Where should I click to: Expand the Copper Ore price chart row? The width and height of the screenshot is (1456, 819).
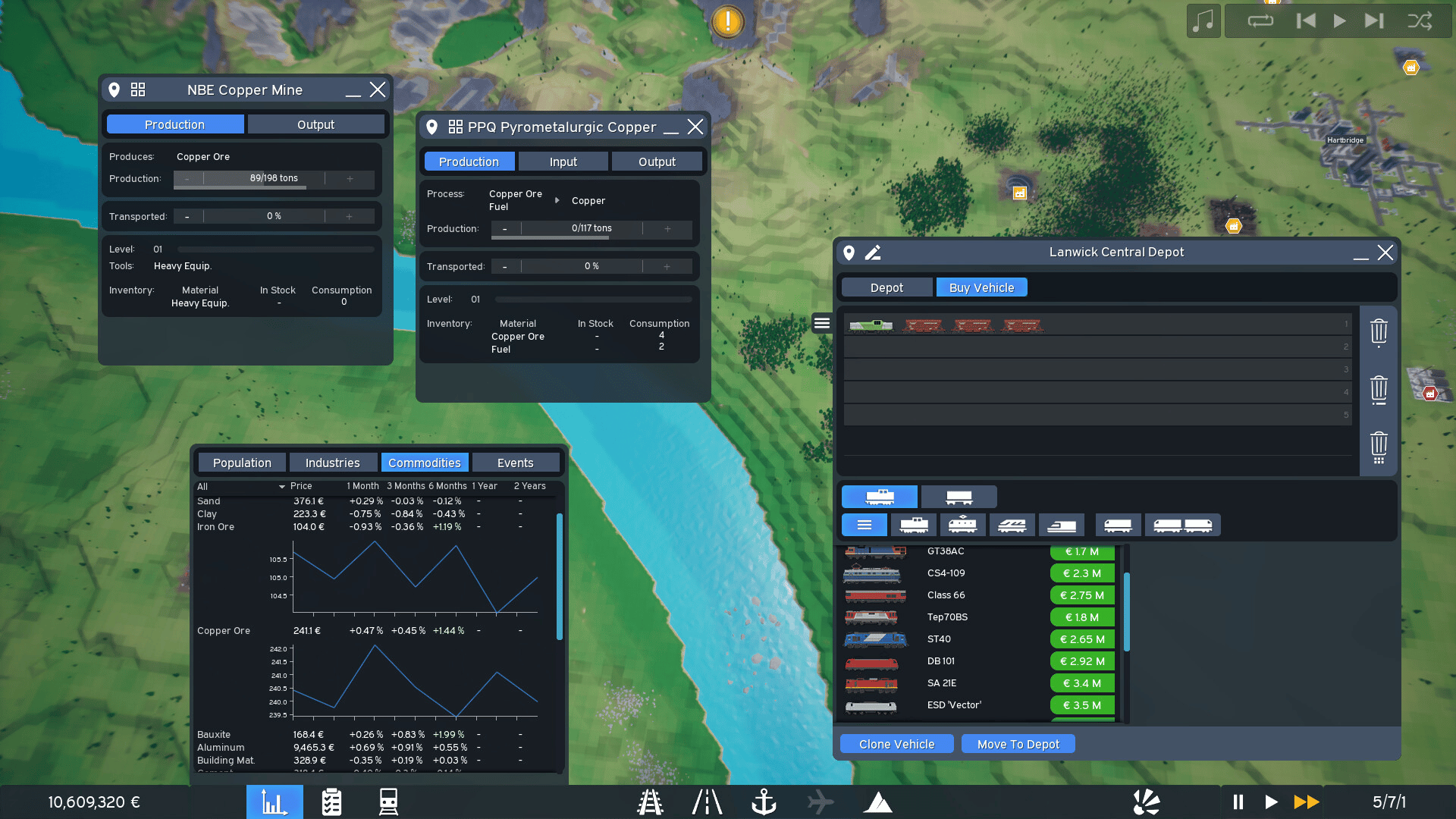click(x=224, y=631)
